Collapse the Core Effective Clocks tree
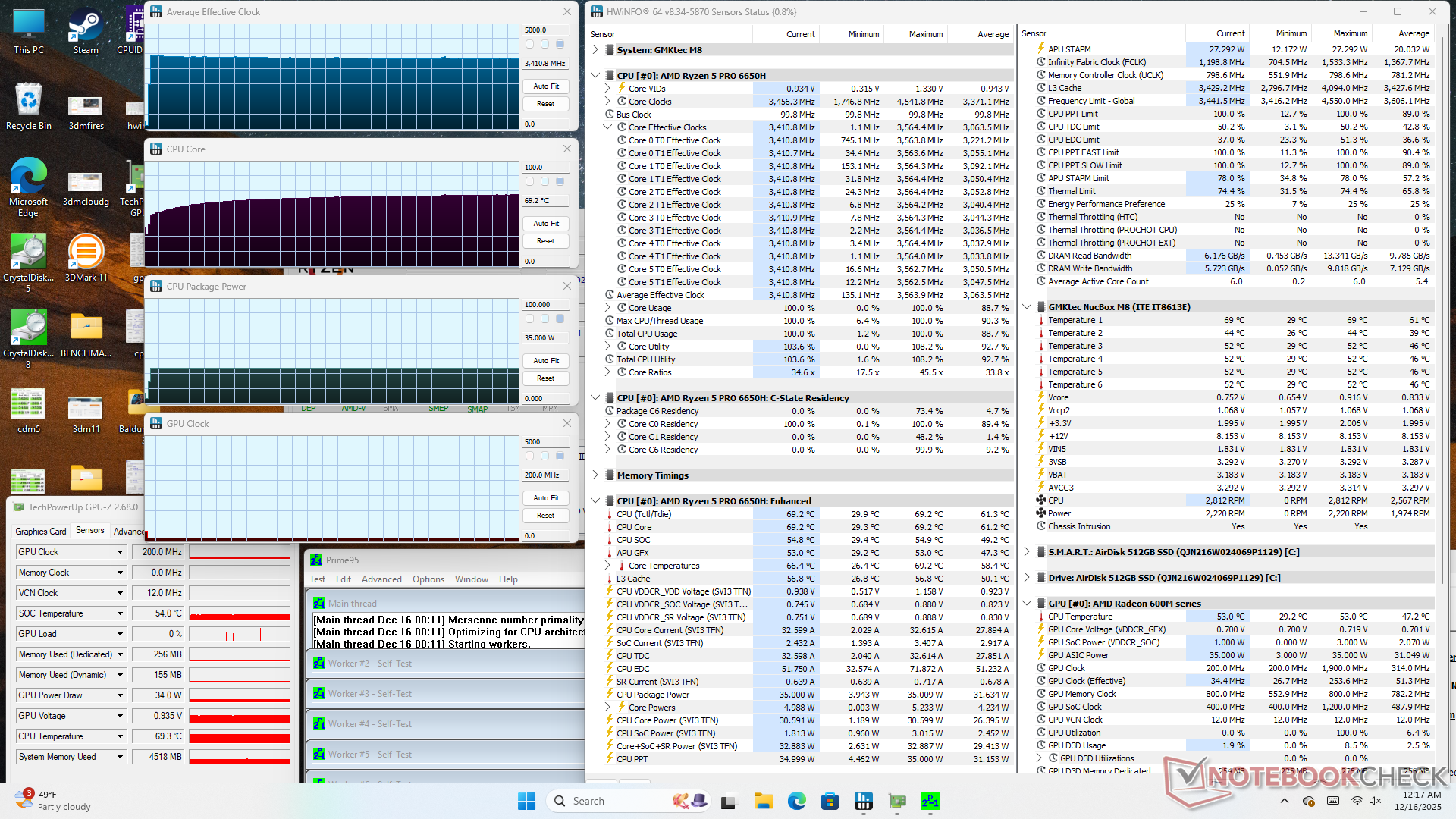Viewport: 1456px width, 819px height. coord(607,127)
